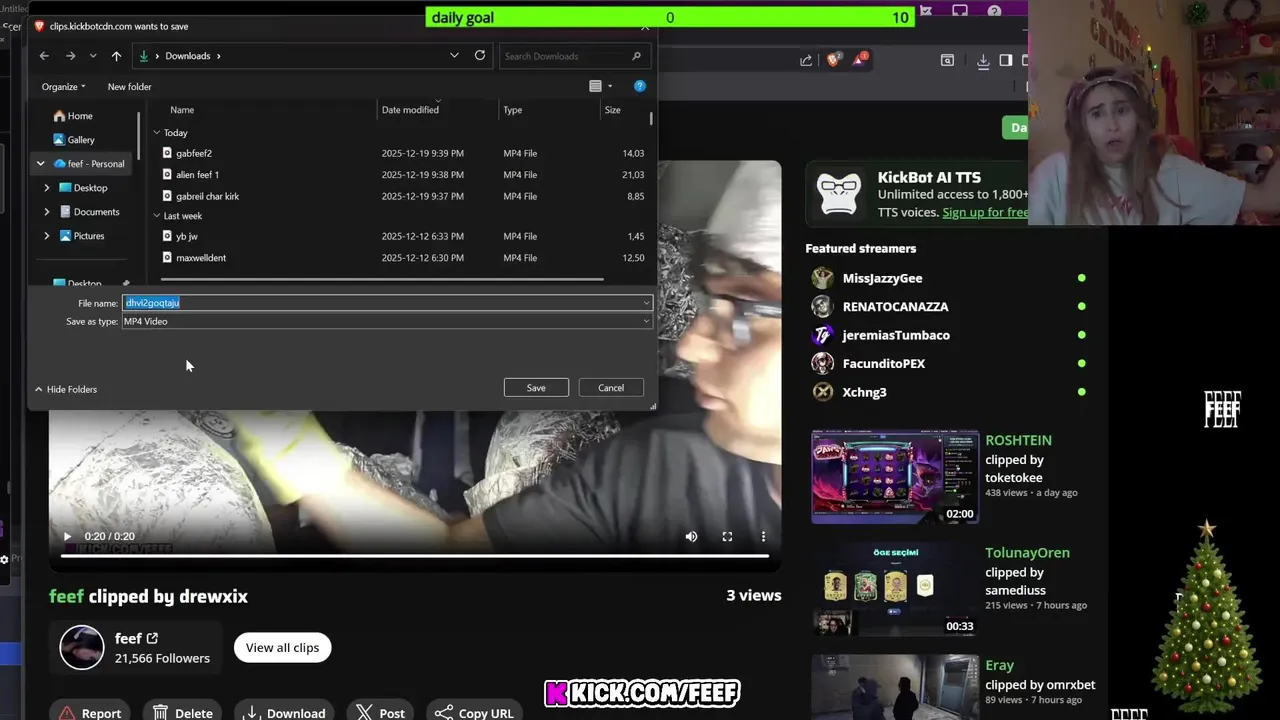Open the feef channel external link icon
The height and width of the screenshot is (720, 1280).
pyautogui.click(x=152, y=638)
